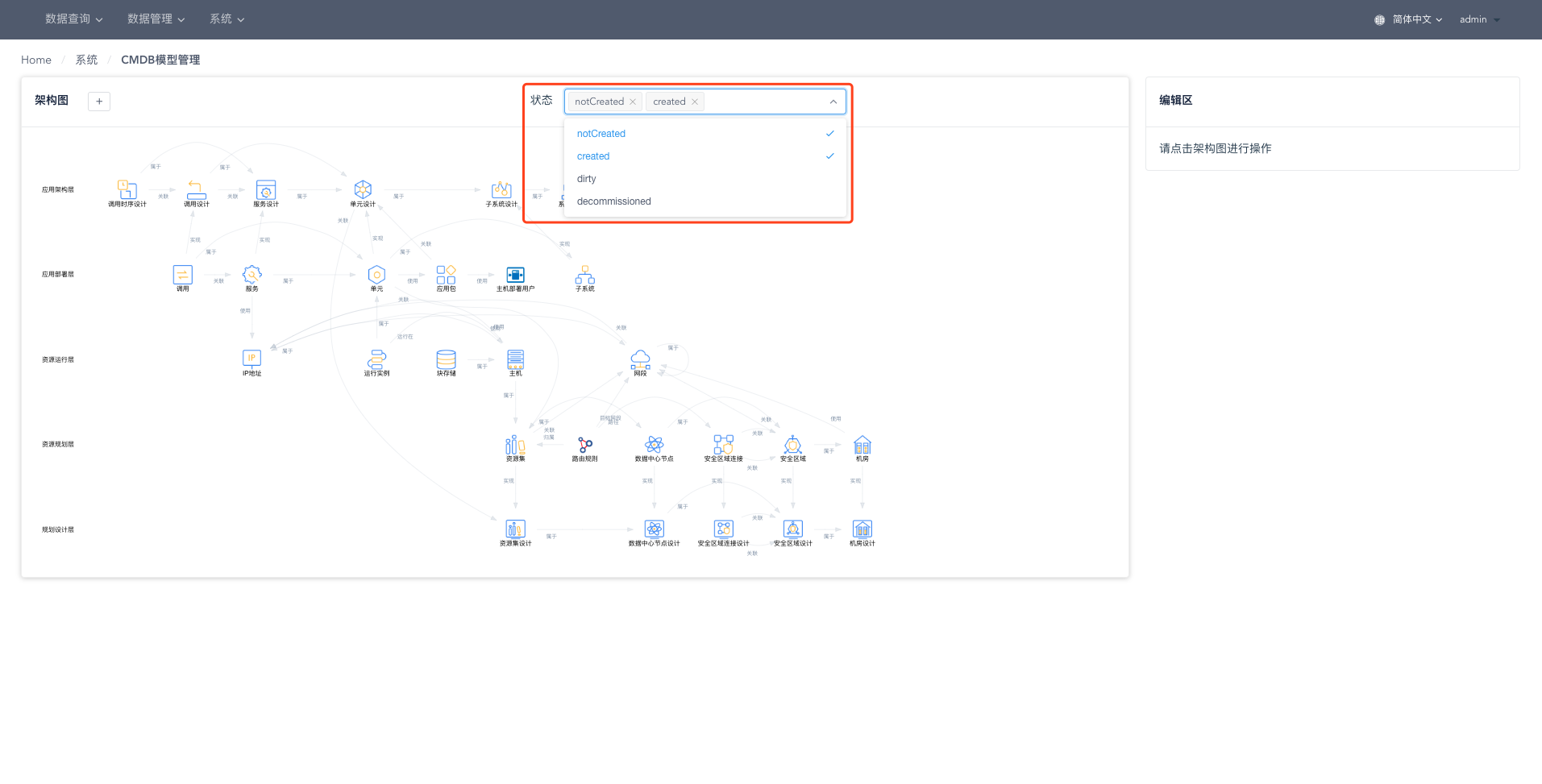Open the admin user dropdown
Viewport: 1542px width, 784px height.
coord(1480,19)
